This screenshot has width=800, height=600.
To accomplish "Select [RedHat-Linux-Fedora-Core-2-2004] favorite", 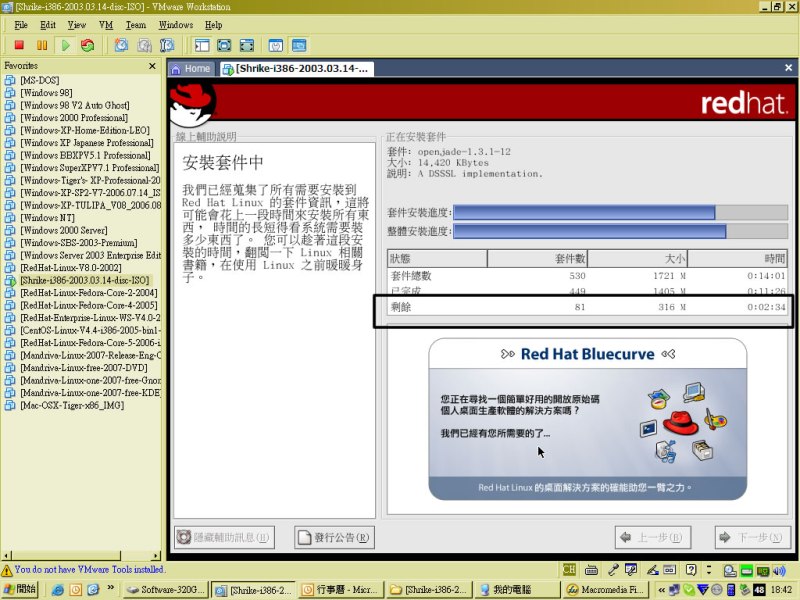I will 89,293.
